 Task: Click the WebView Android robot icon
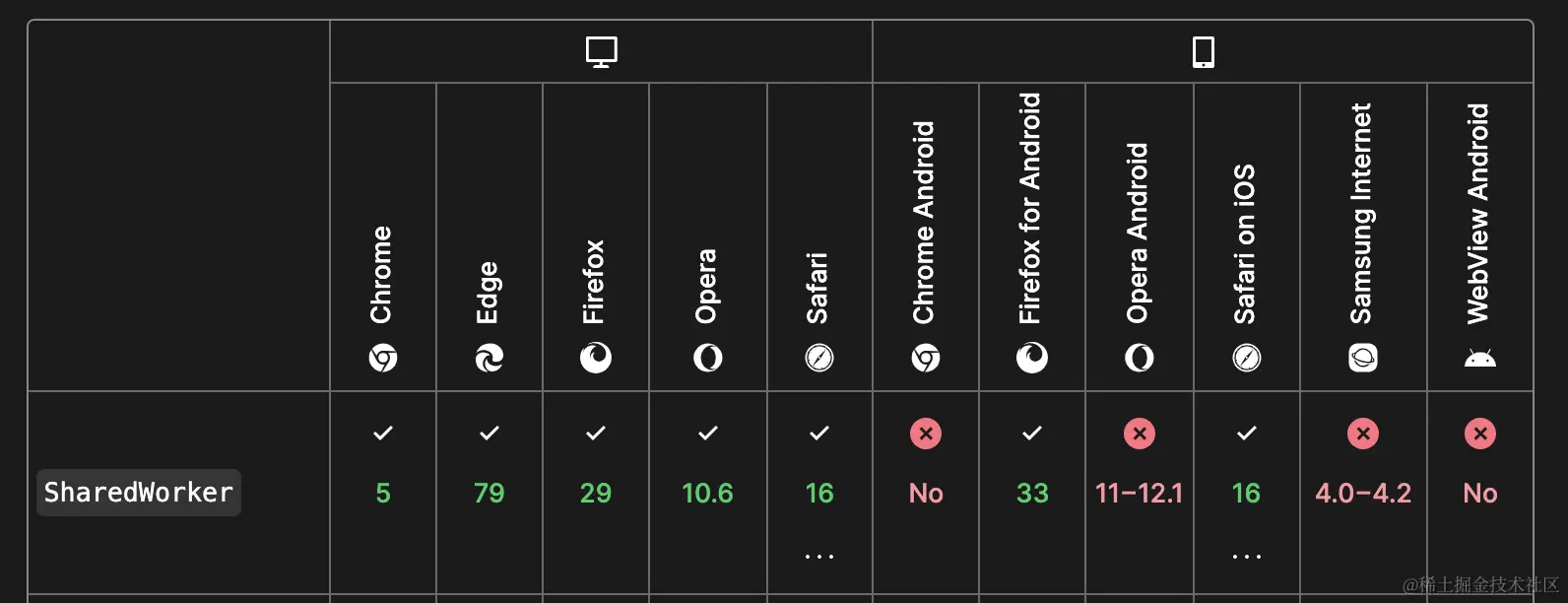[1479, 358]
